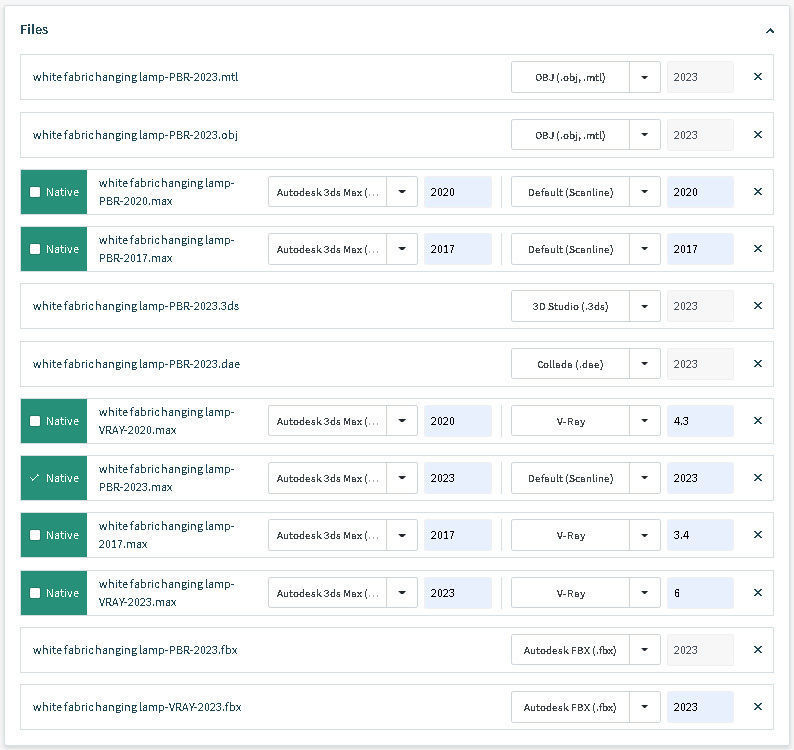Delete the PBR-2023.obj file entry

(757, 135)
